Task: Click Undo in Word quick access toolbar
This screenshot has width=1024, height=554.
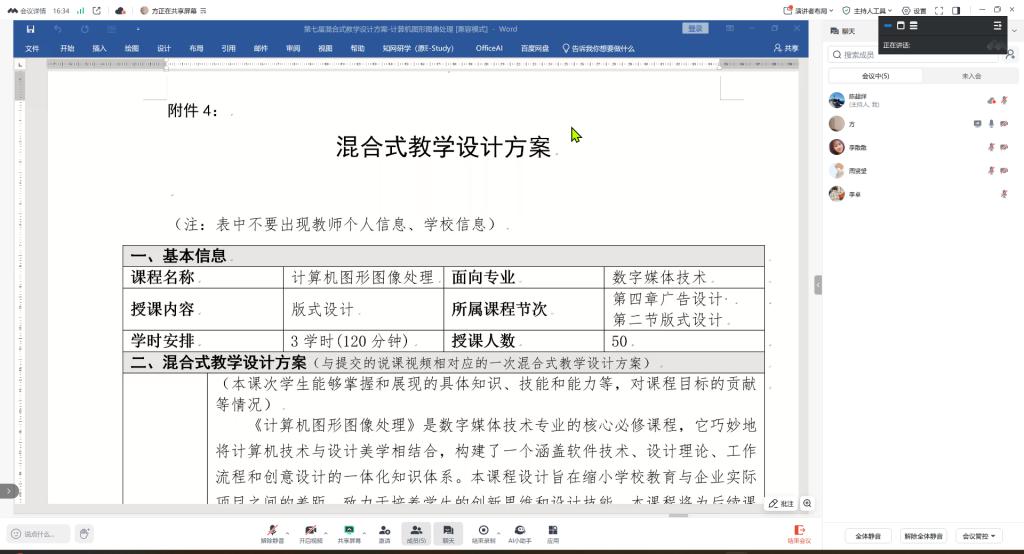Action: click(57, 29)
